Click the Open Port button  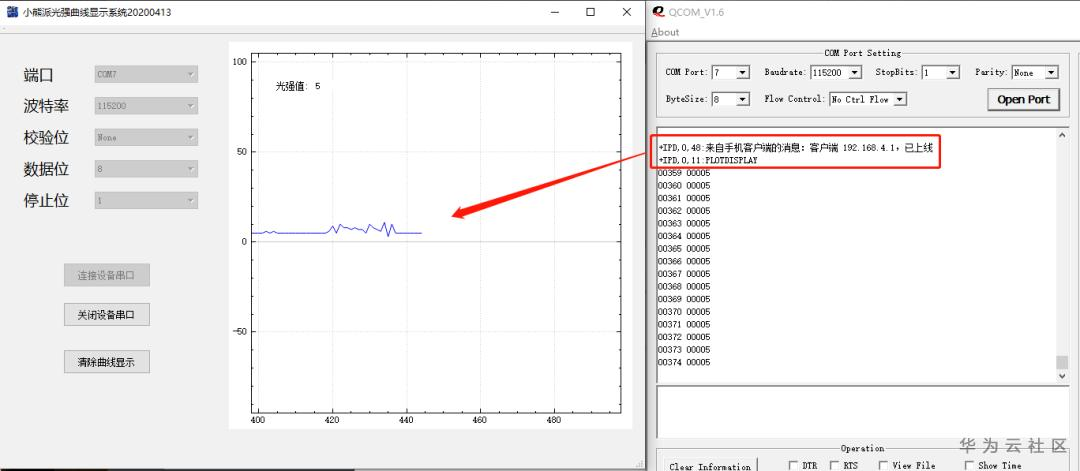tap(1023, 99)
